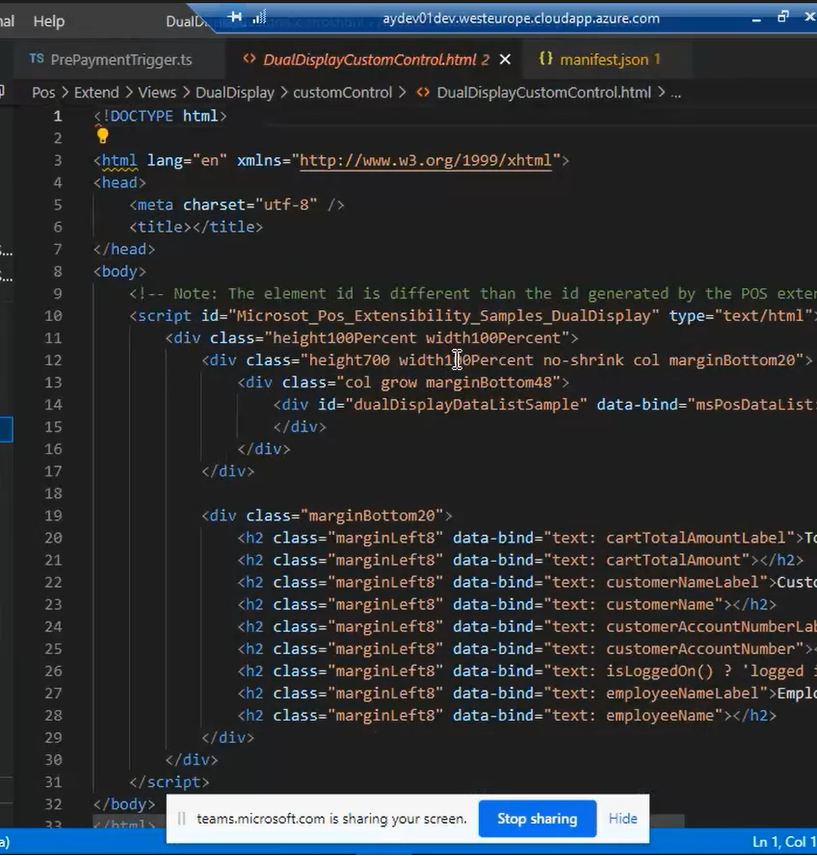817x856 pixels.
Task: Click Pos breadcrumb segment
Action: 43,92
